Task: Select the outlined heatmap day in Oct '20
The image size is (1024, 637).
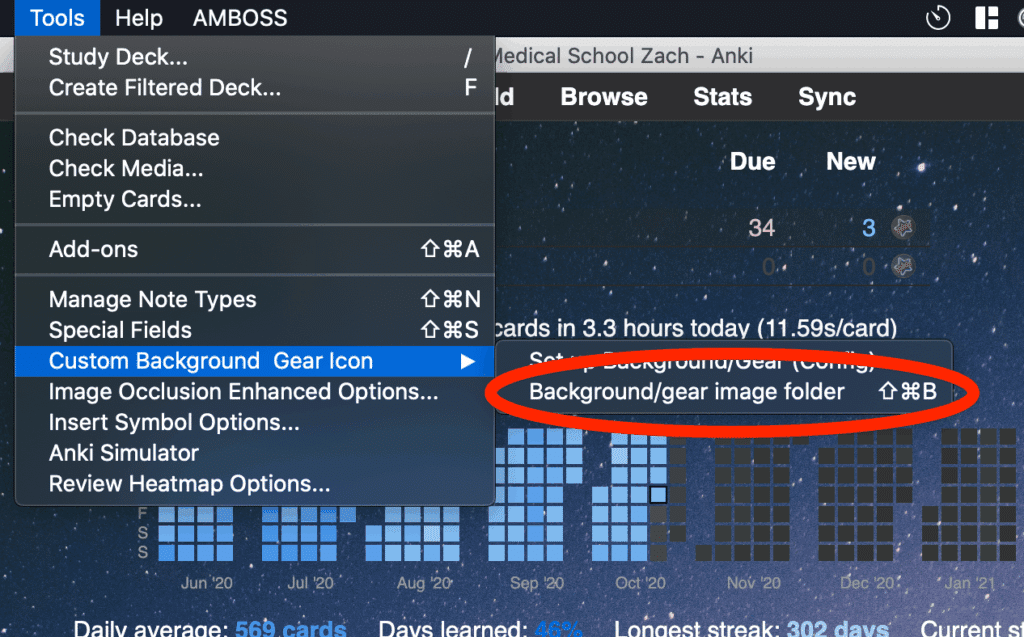Action: tap(658, 495)
